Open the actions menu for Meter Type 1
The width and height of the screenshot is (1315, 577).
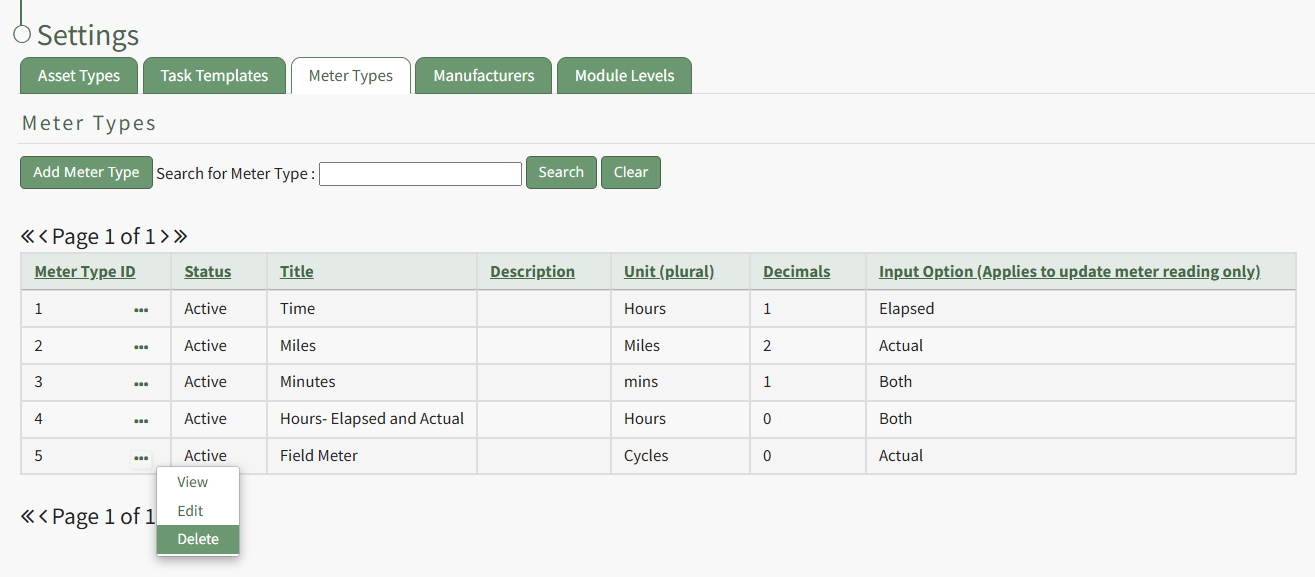click(141, 310)
